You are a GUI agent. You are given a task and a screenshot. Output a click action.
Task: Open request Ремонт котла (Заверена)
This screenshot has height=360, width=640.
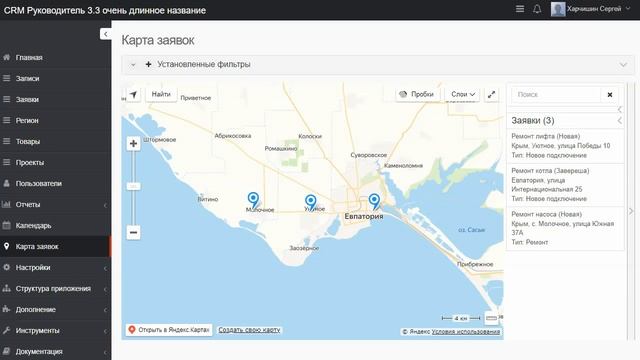pyautogui.click(x=565, y=185)
